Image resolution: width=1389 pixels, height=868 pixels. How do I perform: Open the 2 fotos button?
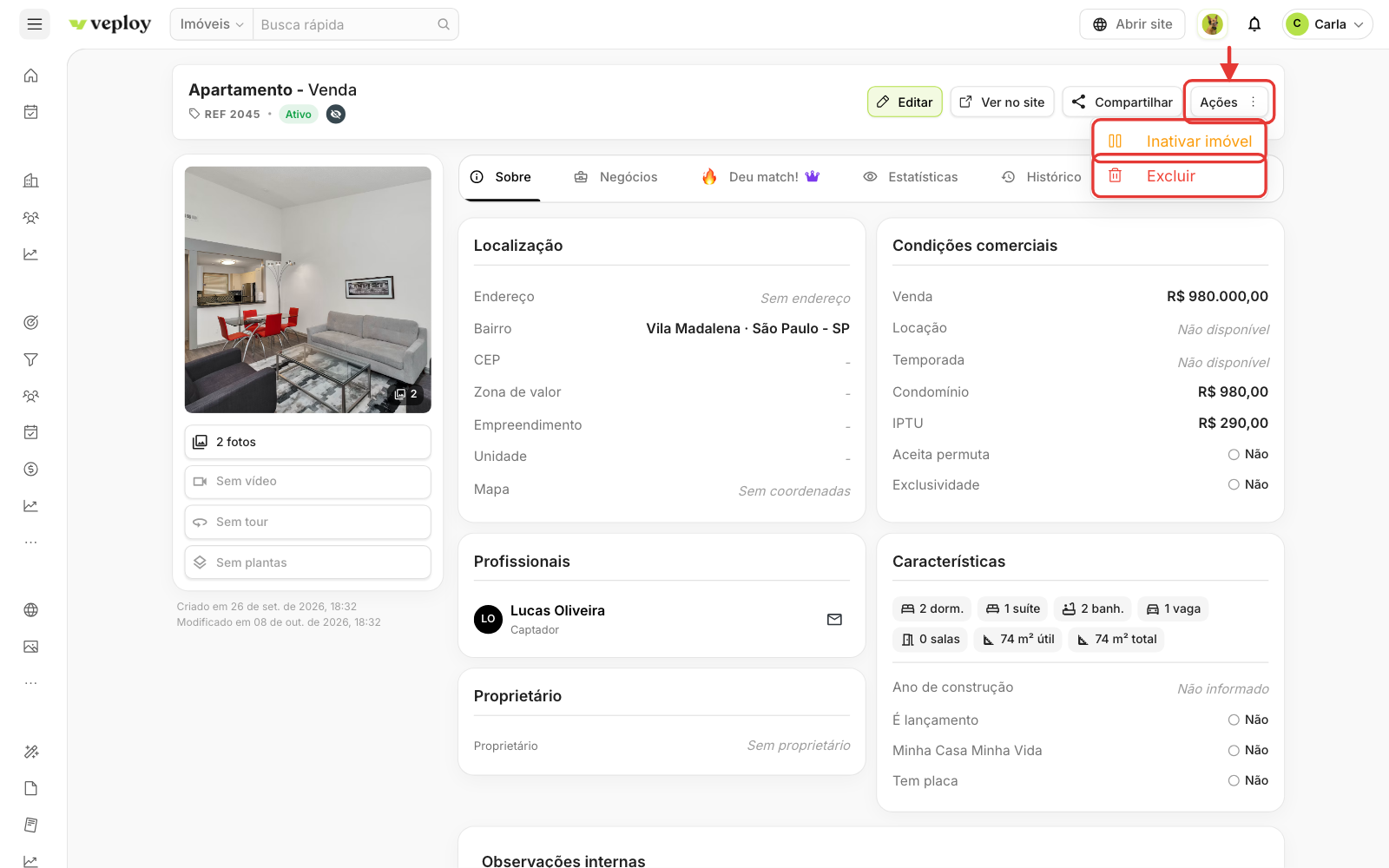[x=307, y=442]
